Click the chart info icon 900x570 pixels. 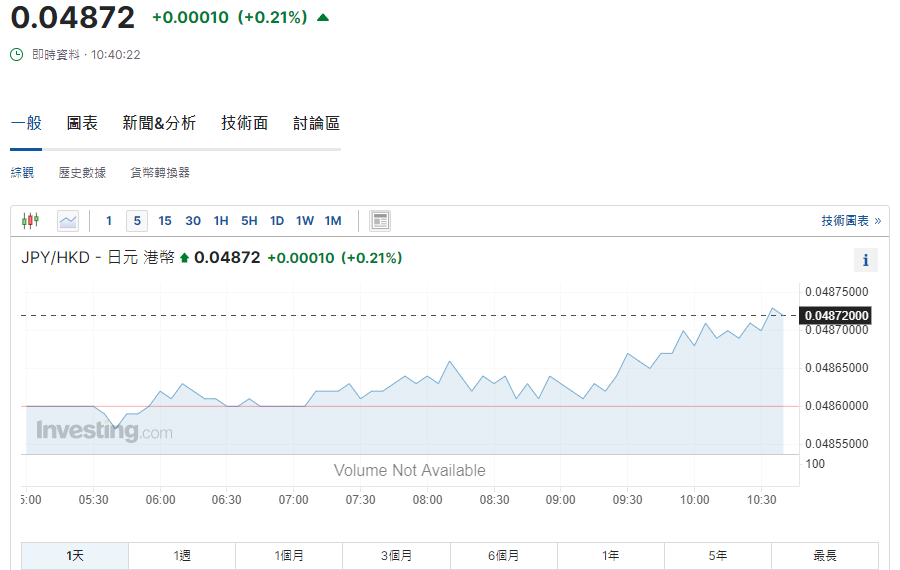865,260
